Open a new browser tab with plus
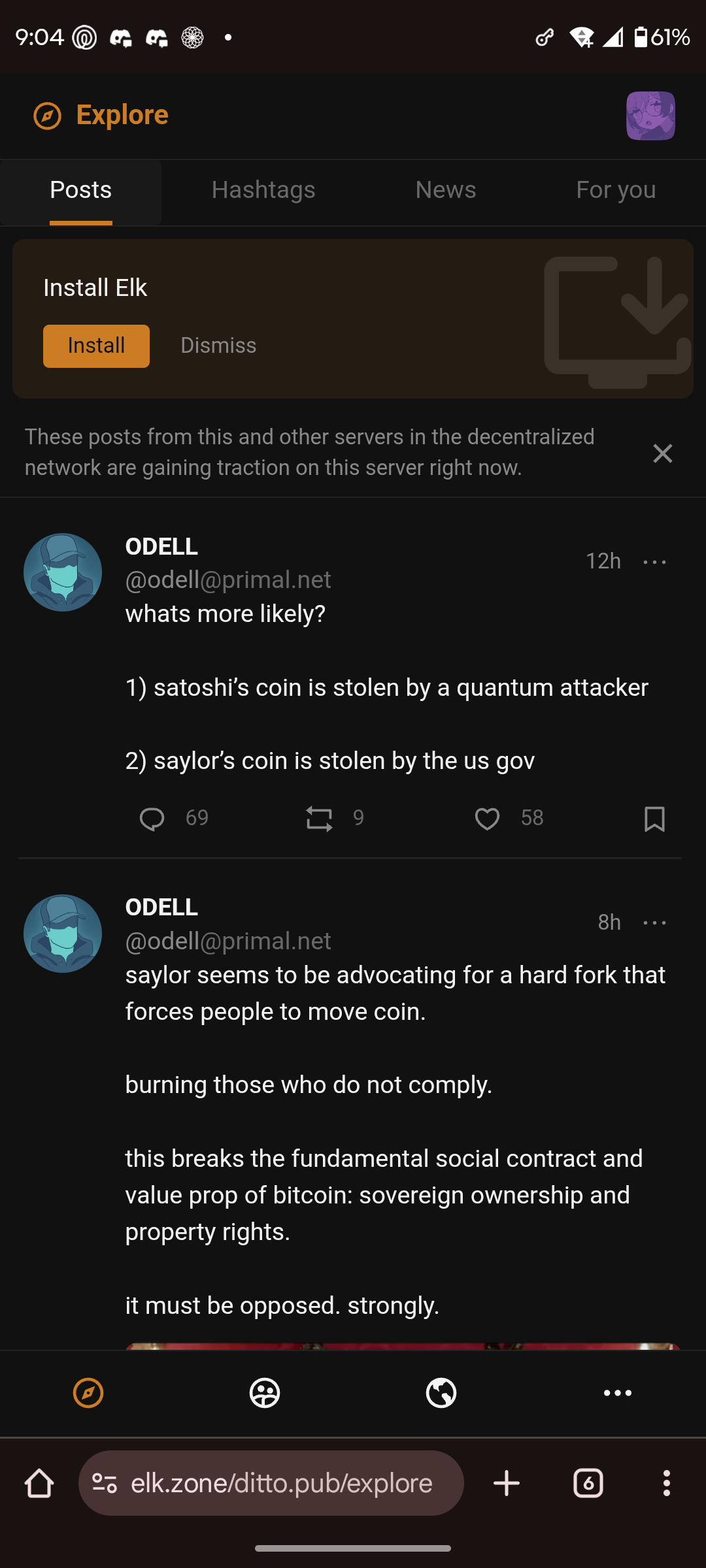This screenshot has height=1568, width=706. click(x=507, y=1483)
